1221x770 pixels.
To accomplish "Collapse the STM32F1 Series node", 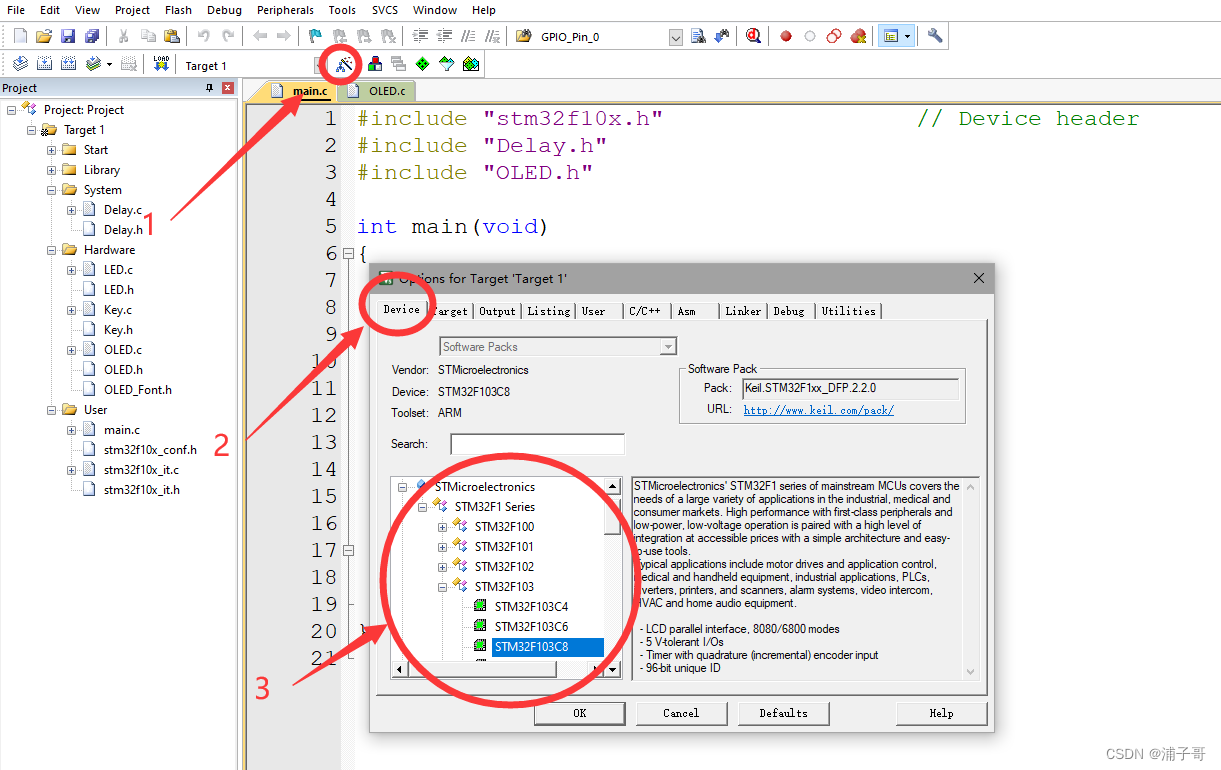I will (x=422, y=507).
